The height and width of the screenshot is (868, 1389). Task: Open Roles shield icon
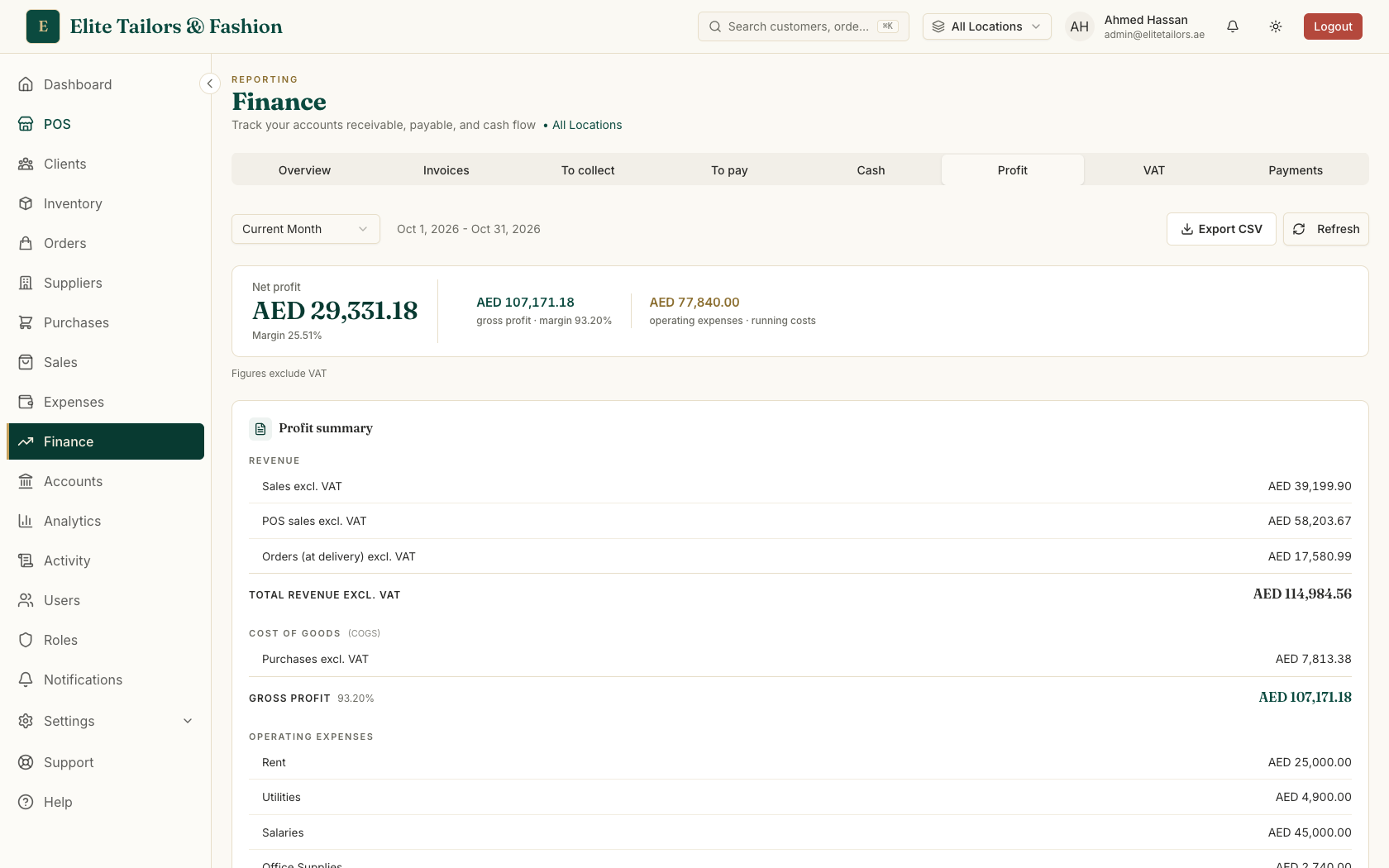tap(26, 640)
